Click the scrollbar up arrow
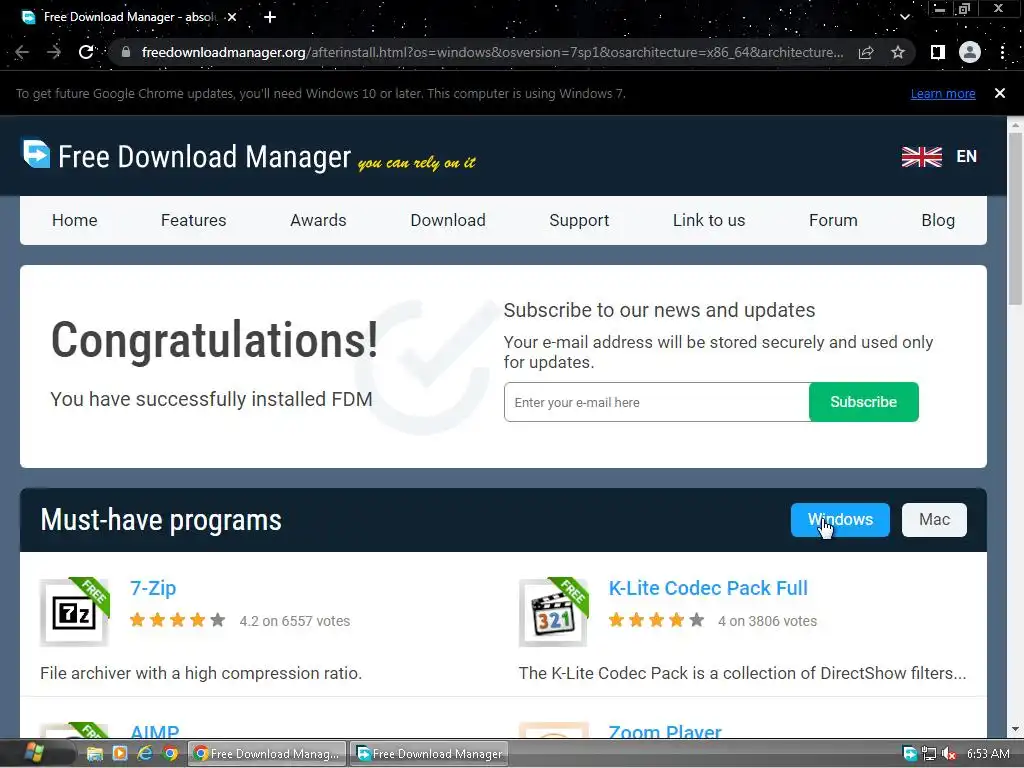1024x768 pixels. [1015, 124]
